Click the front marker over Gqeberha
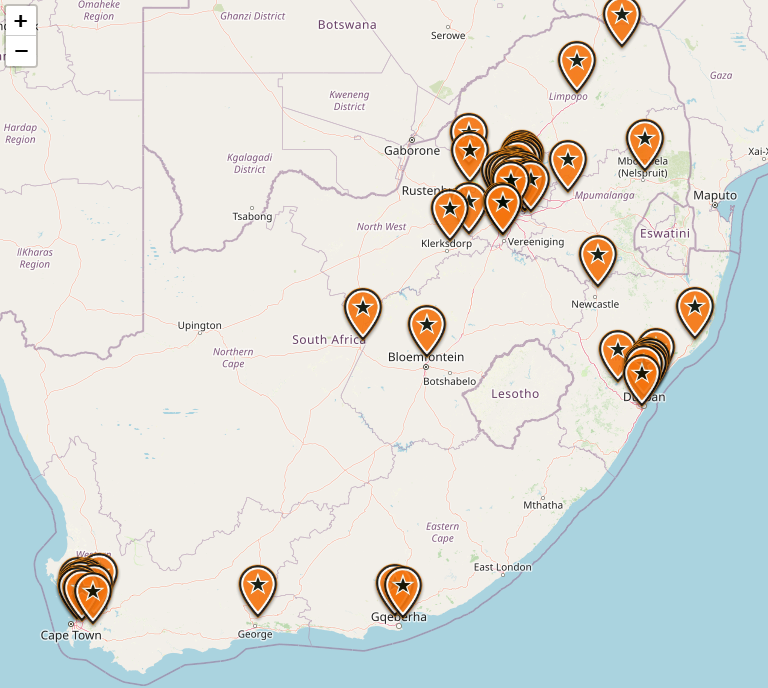The width and height of the screenshot is (768, 688). click(403, 591)
